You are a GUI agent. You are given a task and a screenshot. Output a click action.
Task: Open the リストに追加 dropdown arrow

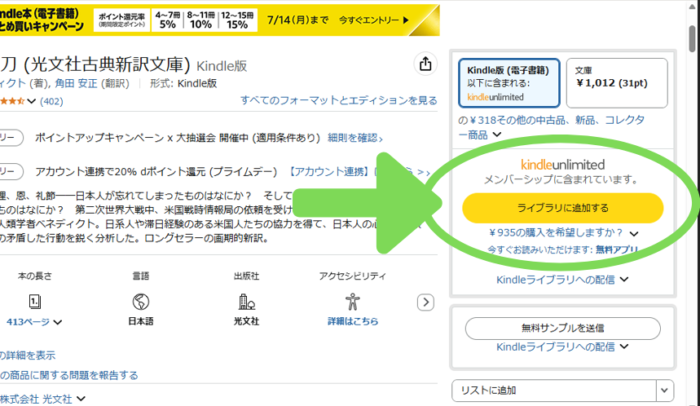click(x=664, y=391)
